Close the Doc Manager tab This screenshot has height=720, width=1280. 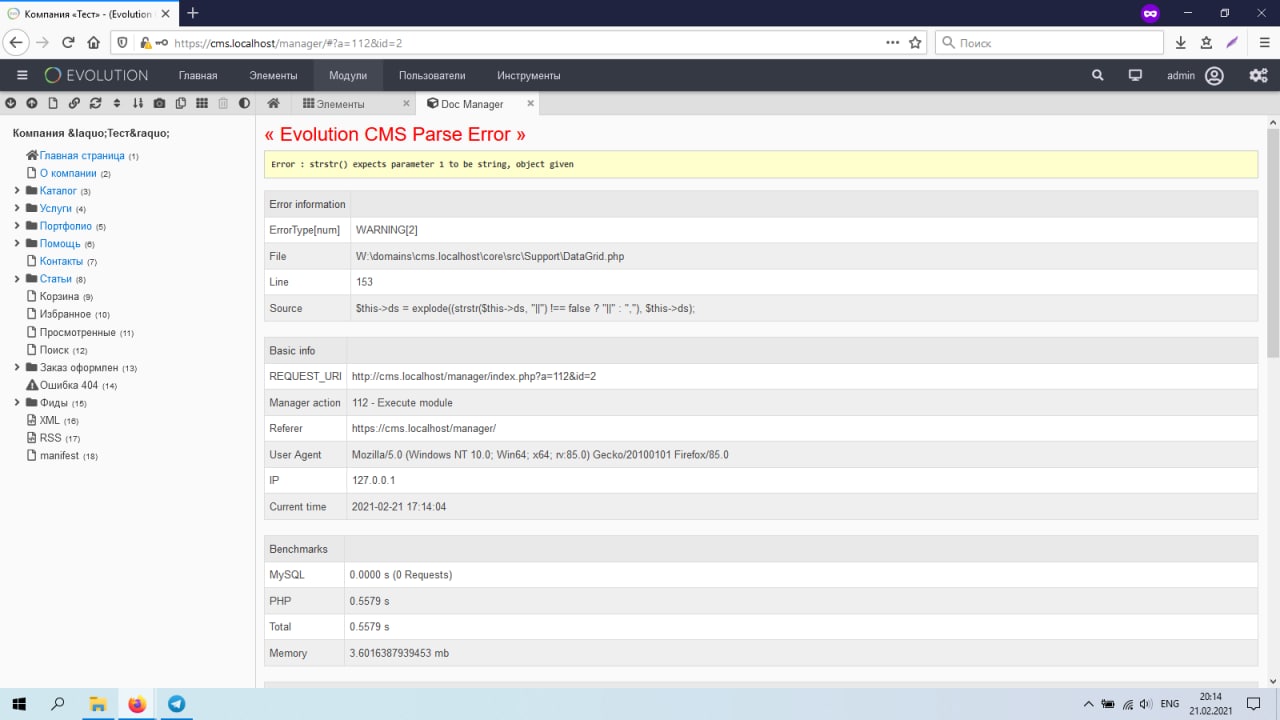(530, 103)
